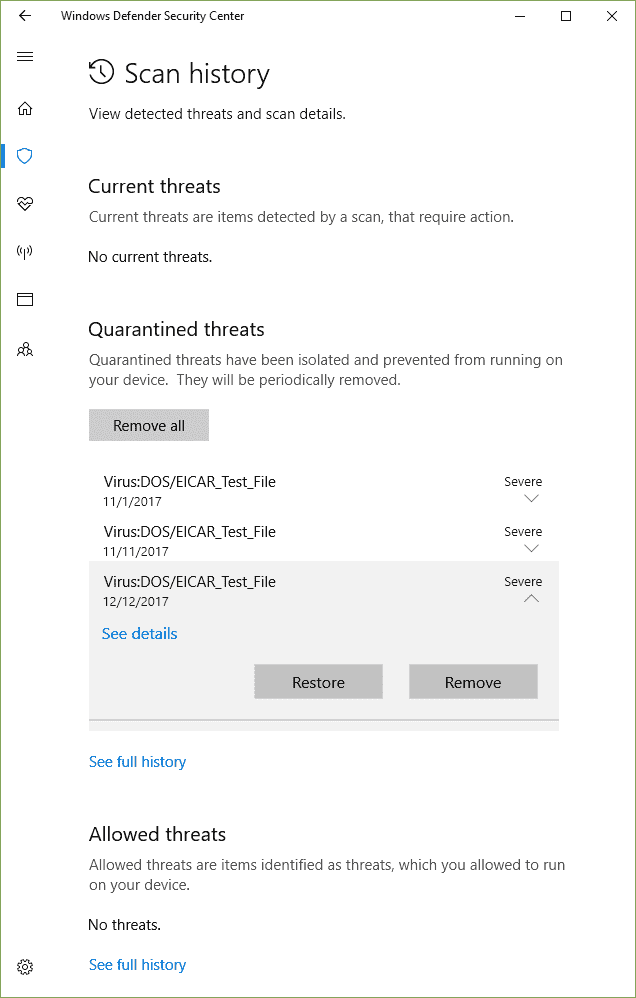636x998 pixels.
Task: Open the family options people icon
Action: (25, 349)
